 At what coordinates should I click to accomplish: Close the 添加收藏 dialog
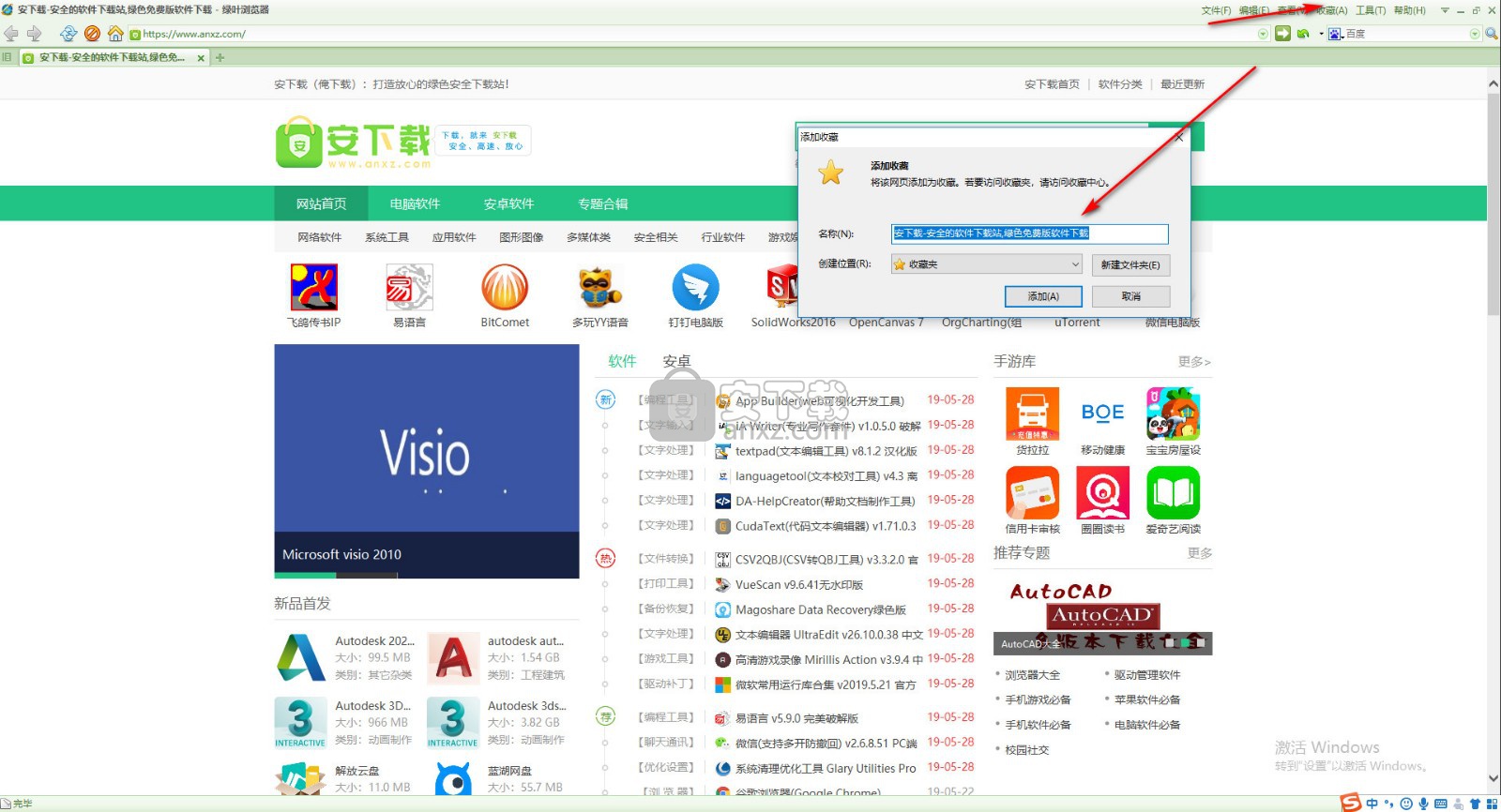[1179, 137]
